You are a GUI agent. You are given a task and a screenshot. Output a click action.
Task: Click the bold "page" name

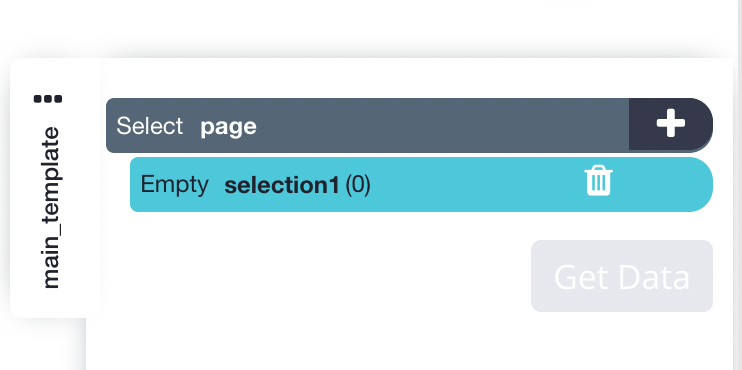tap(228, 127)
